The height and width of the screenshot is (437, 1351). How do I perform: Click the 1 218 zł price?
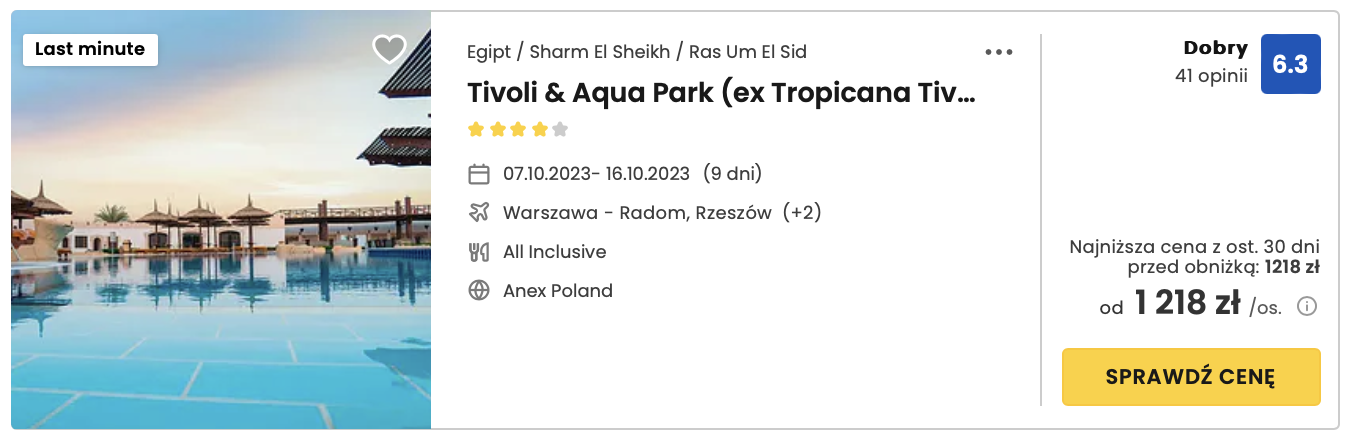point(1188,304)
